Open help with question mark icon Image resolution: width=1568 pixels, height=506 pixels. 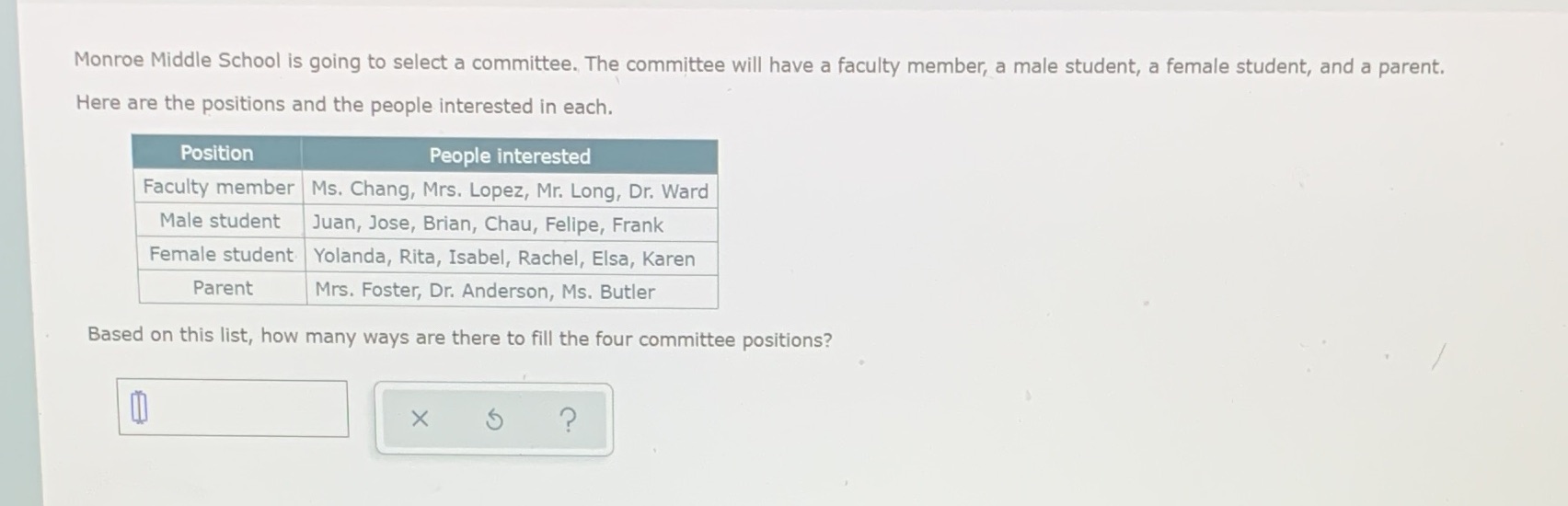569,420
